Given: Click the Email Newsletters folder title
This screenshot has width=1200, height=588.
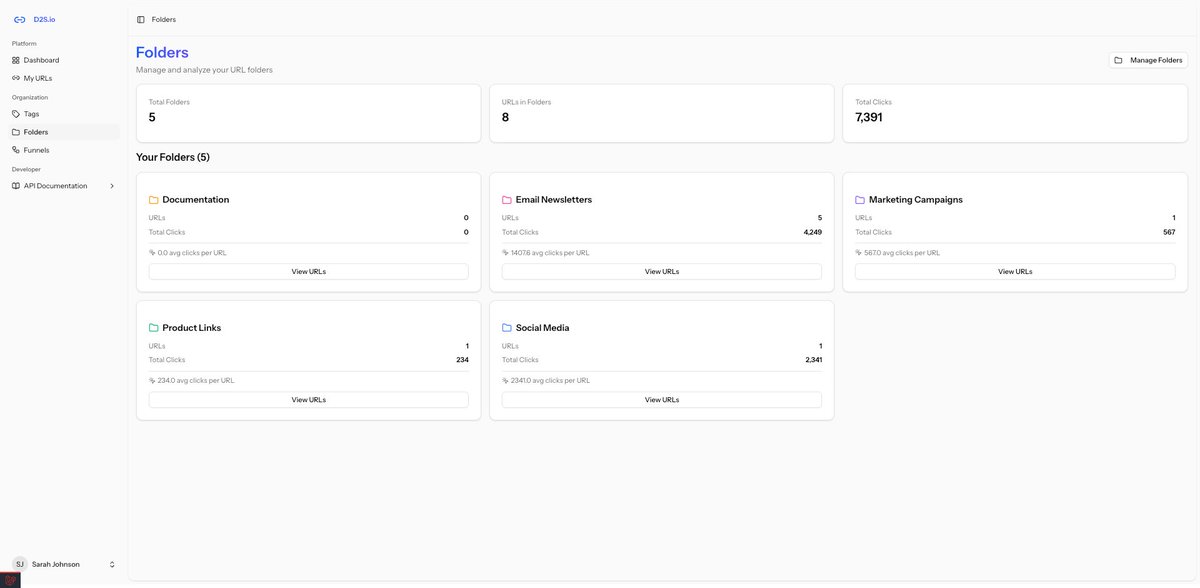Looking at the screenshot, I should click(554, 200).
